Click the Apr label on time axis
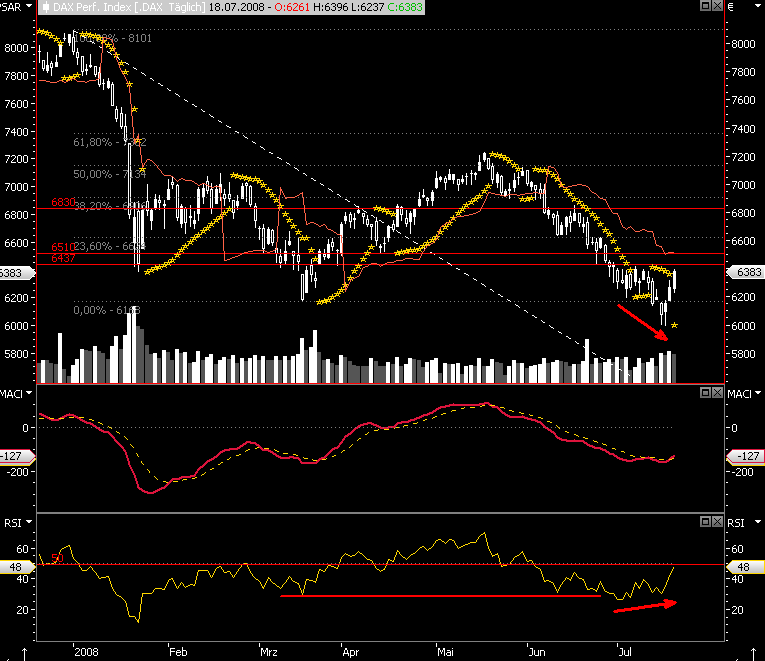The image size is (765, 661). pyautogui.click(x=351, y=652)
